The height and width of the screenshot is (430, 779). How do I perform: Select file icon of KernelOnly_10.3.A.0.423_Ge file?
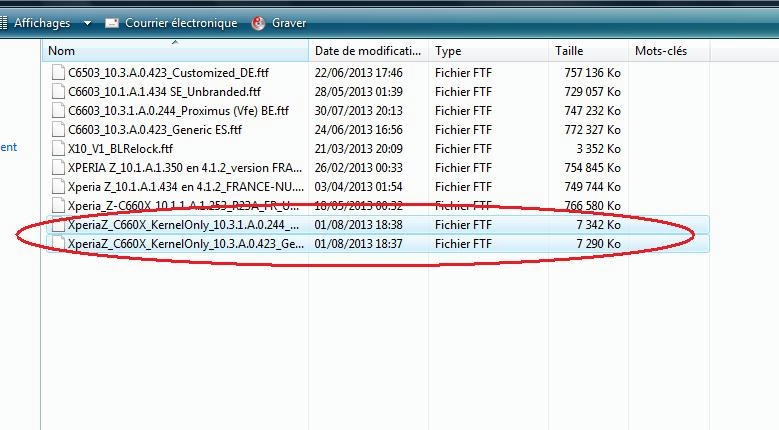pyautogui.click(x=59, y=244)
